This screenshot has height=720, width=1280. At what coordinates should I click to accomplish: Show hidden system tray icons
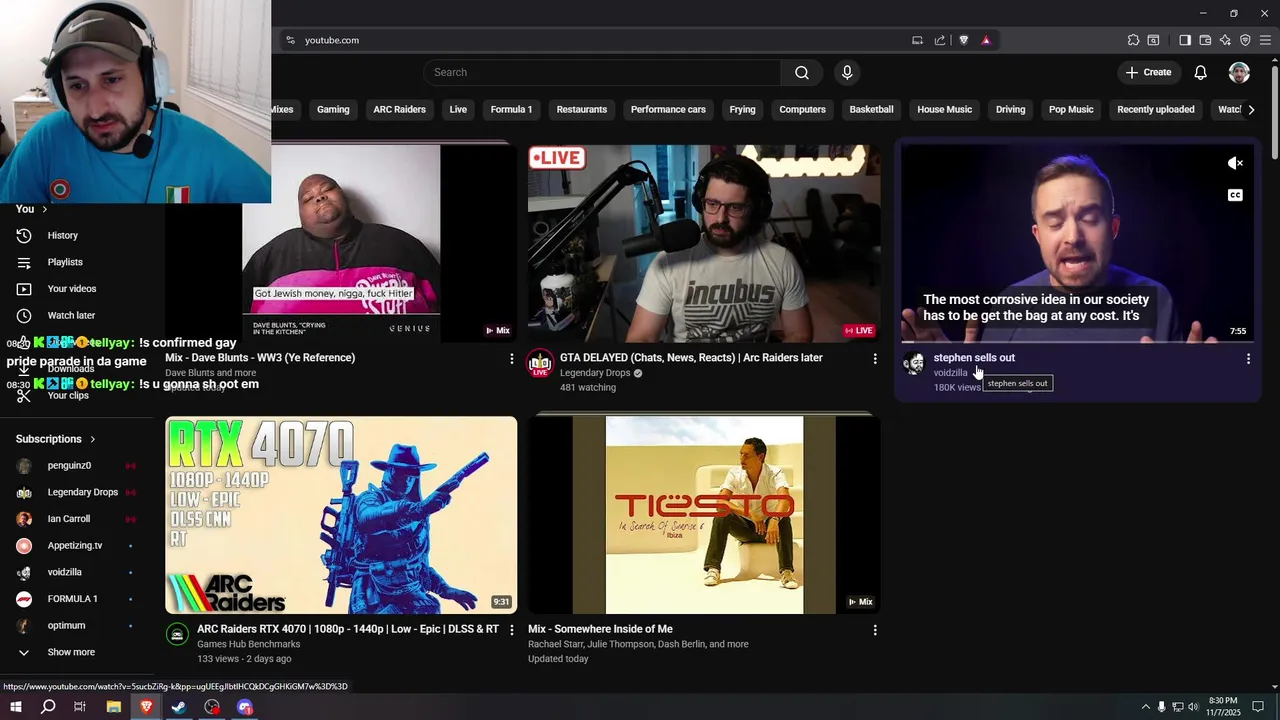(x=1145, y=707)
